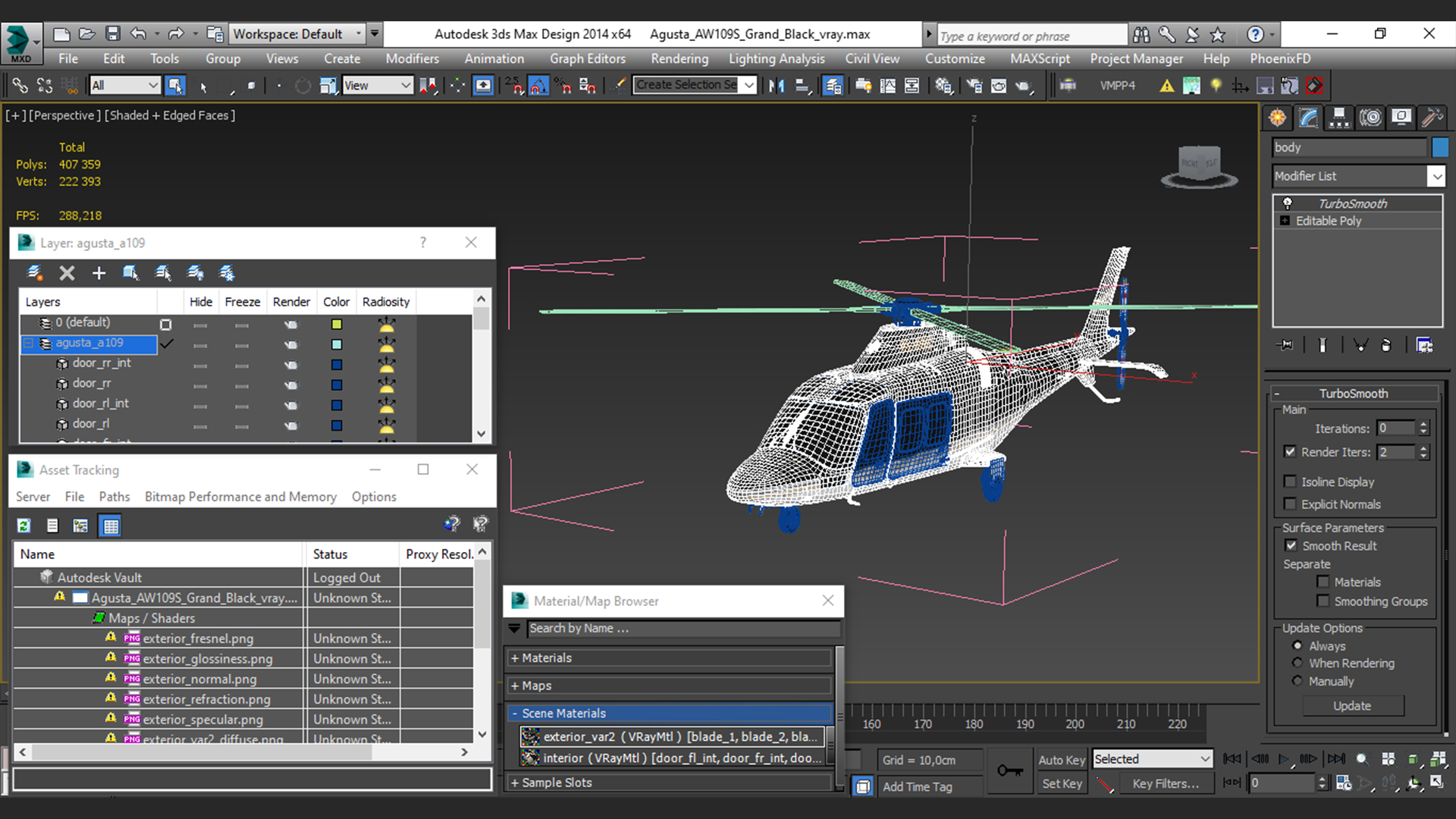Image resolution: width=1456 pixels, height=819 pixels.
Task: Open the Modifier List dropdown
Action: 1436,176
